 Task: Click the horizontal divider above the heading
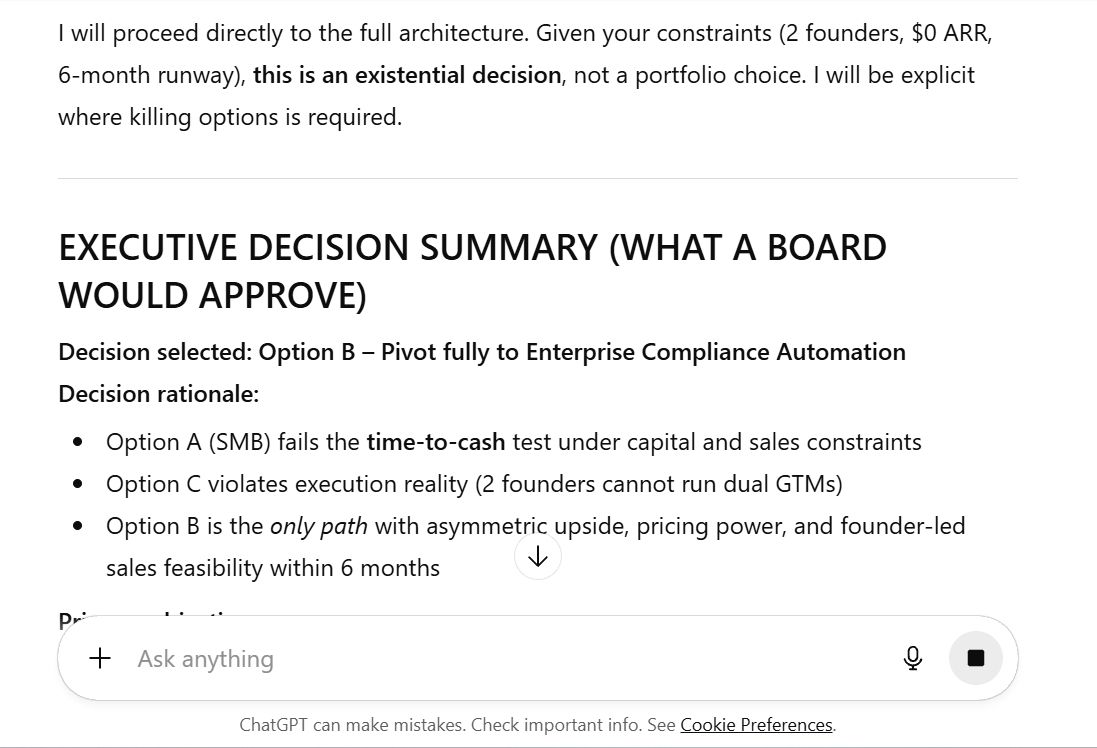(538, 179)
